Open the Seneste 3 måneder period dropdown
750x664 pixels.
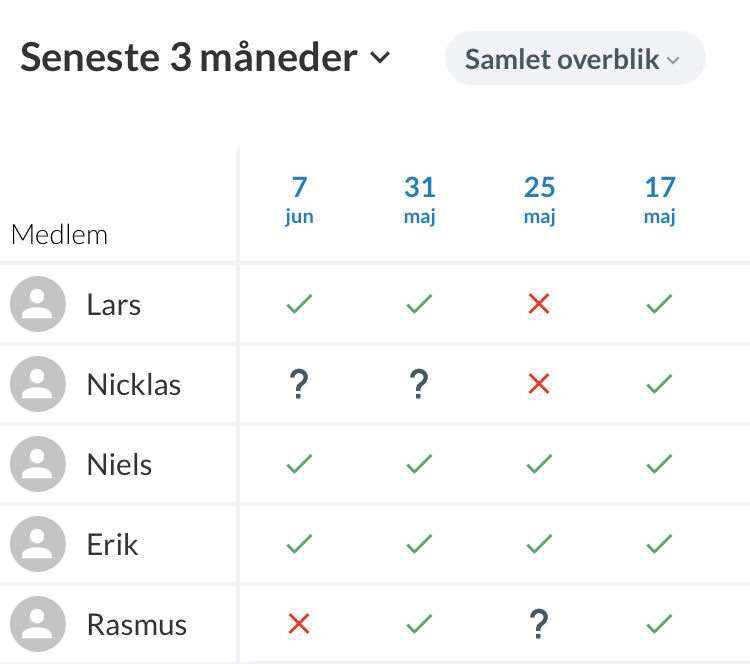coord(190,58)
